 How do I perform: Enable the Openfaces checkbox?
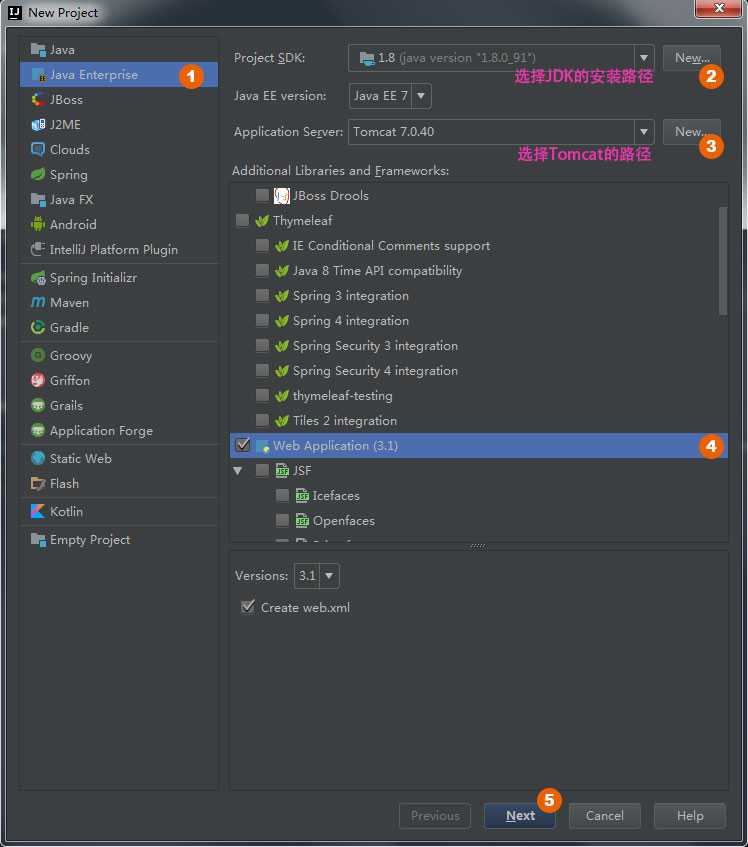[282, 520]
